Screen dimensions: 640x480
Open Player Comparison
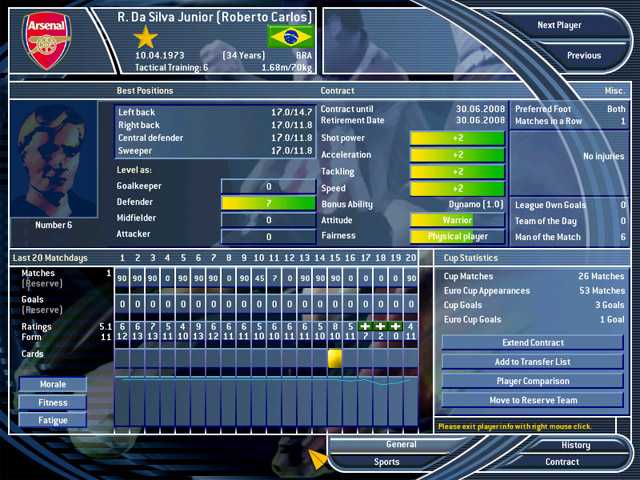point(532,381)
